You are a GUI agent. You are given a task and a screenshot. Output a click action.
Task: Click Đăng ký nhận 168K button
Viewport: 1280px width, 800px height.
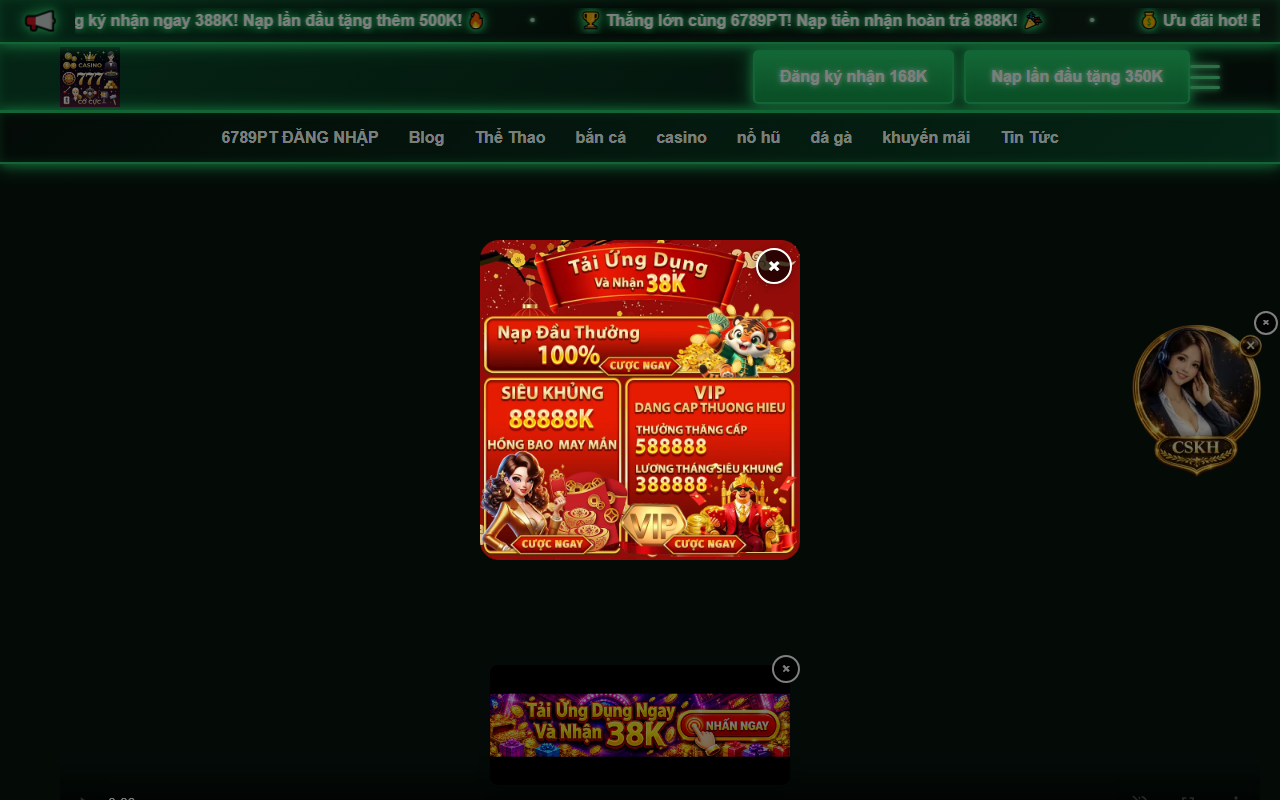tap(853, 77)
